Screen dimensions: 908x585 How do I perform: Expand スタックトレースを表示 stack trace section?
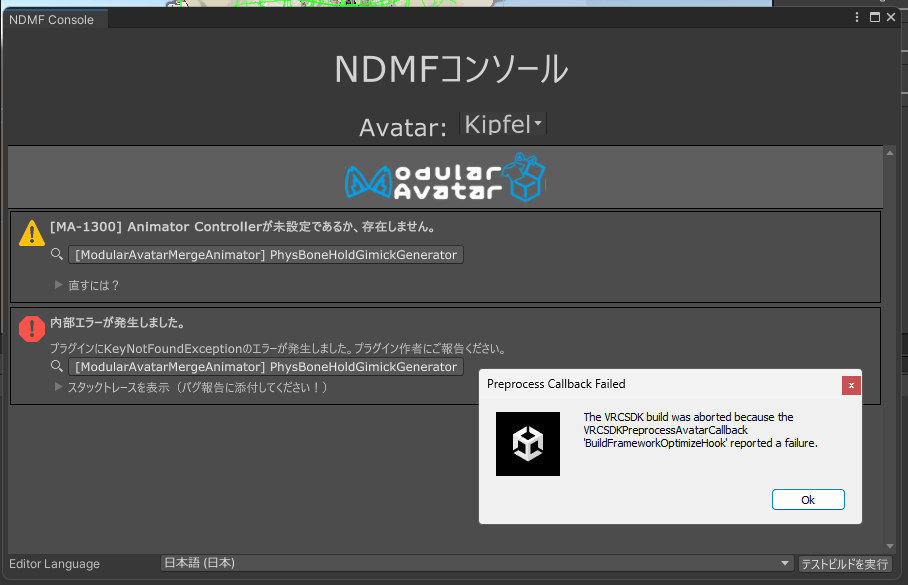58,387
